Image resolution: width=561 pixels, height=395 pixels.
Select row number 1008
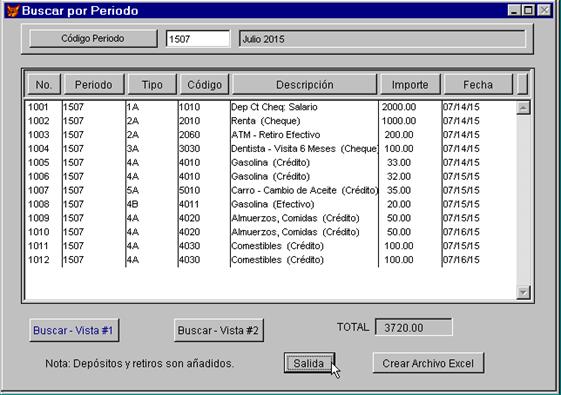[38, 204]
